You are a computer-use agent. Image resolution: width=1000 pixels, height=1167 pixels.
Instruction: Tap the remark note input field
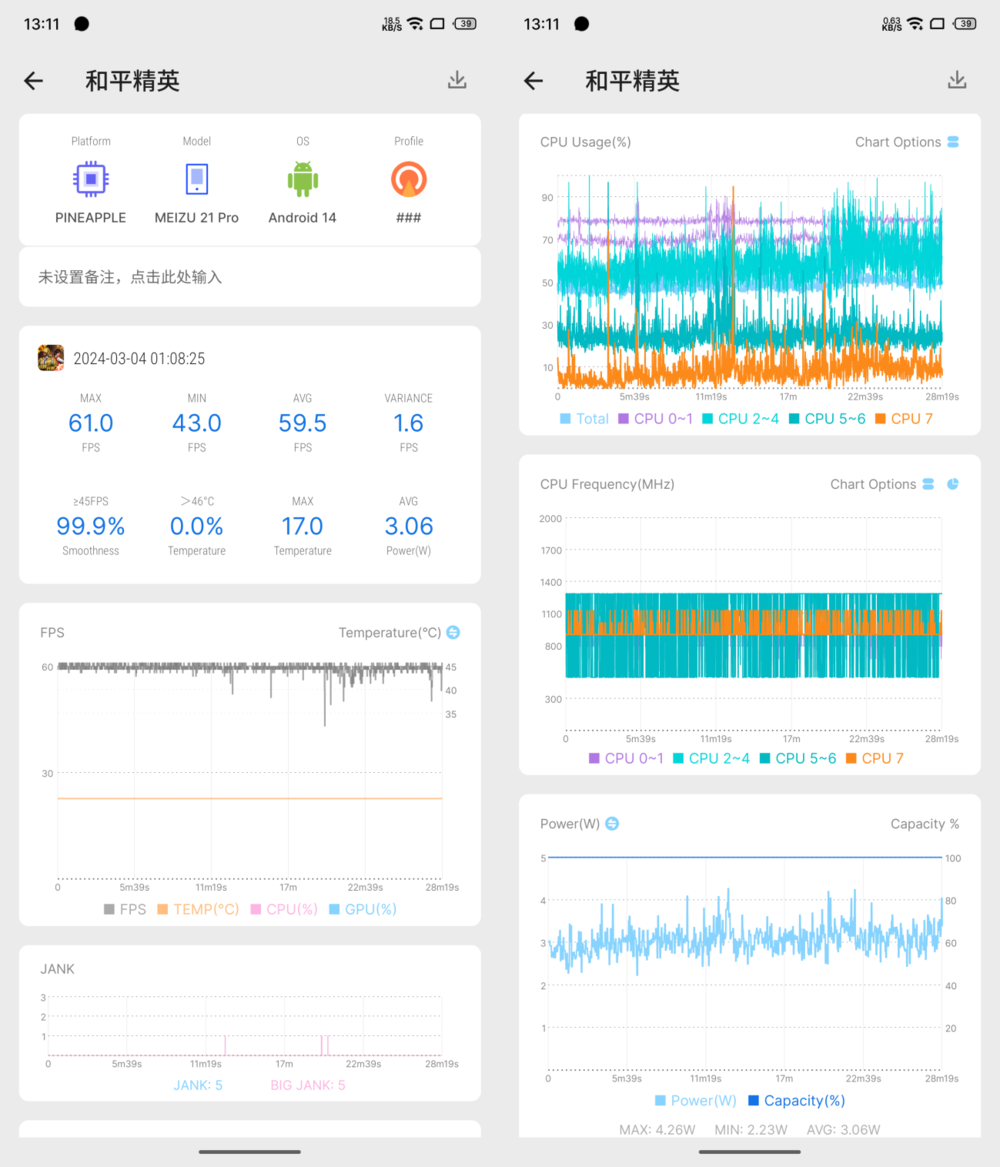(x=250, y=277)
